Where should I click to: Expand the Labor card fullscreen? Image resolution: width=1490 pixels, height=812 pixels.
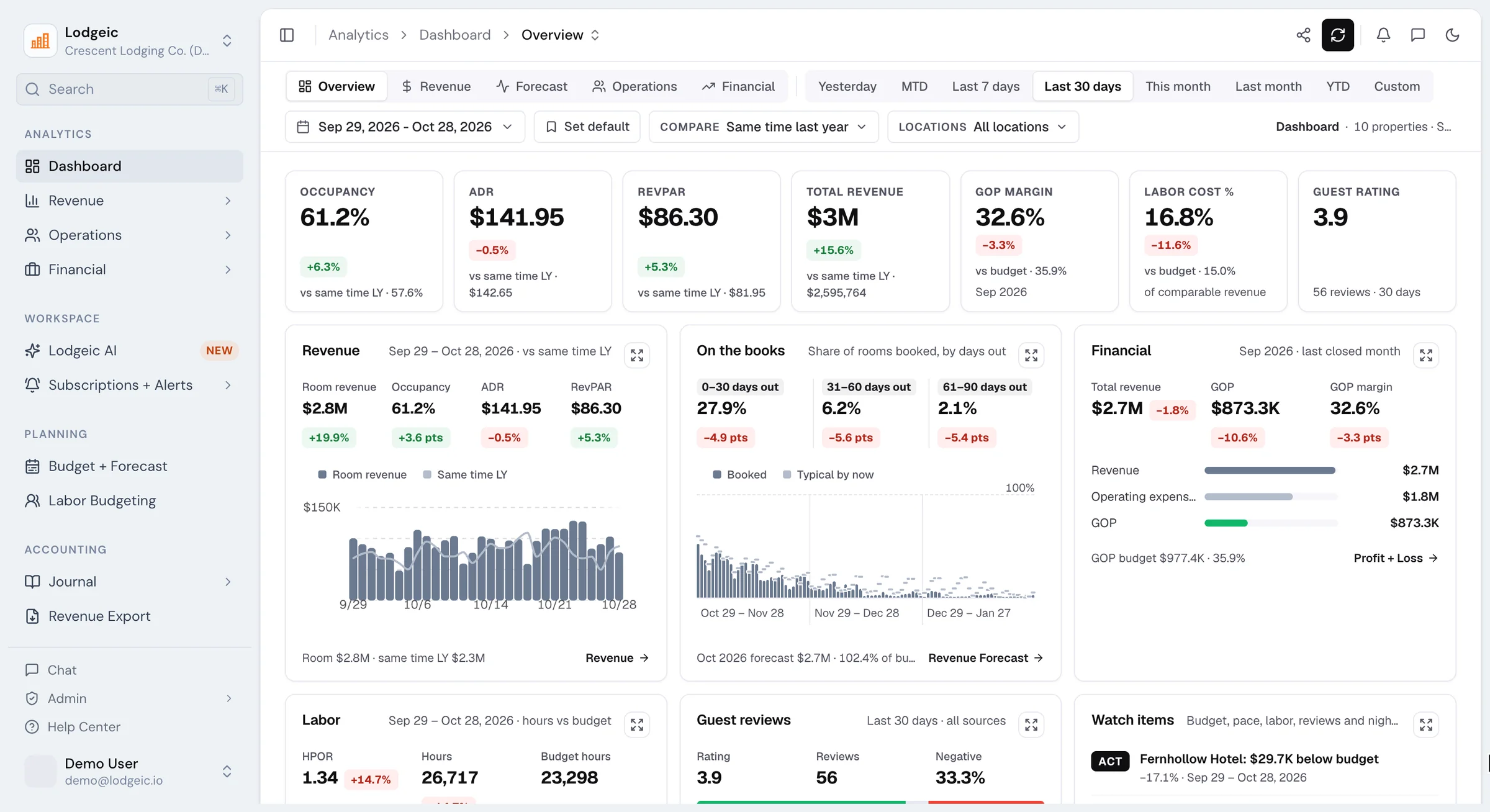(637, 724)
